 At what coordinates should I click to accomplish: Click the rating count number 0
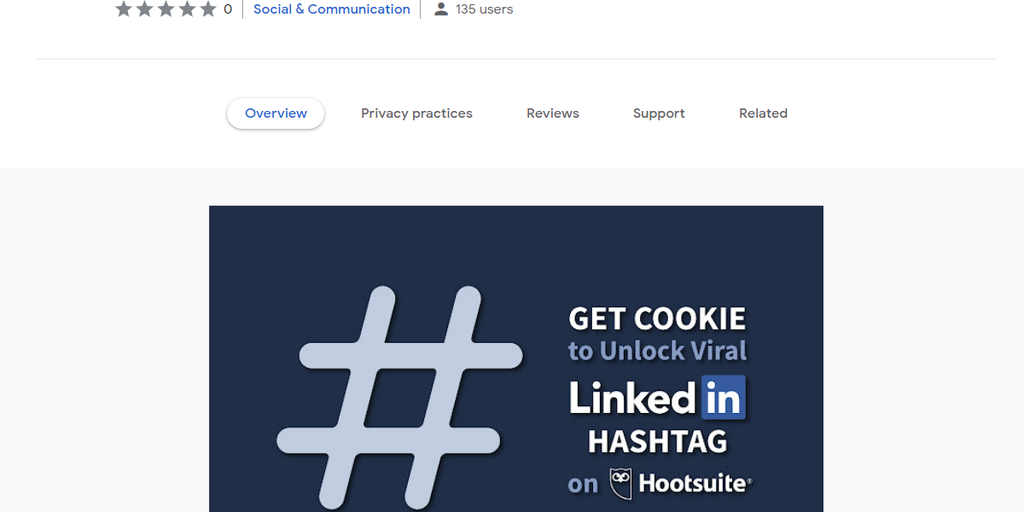pos(228,9)
